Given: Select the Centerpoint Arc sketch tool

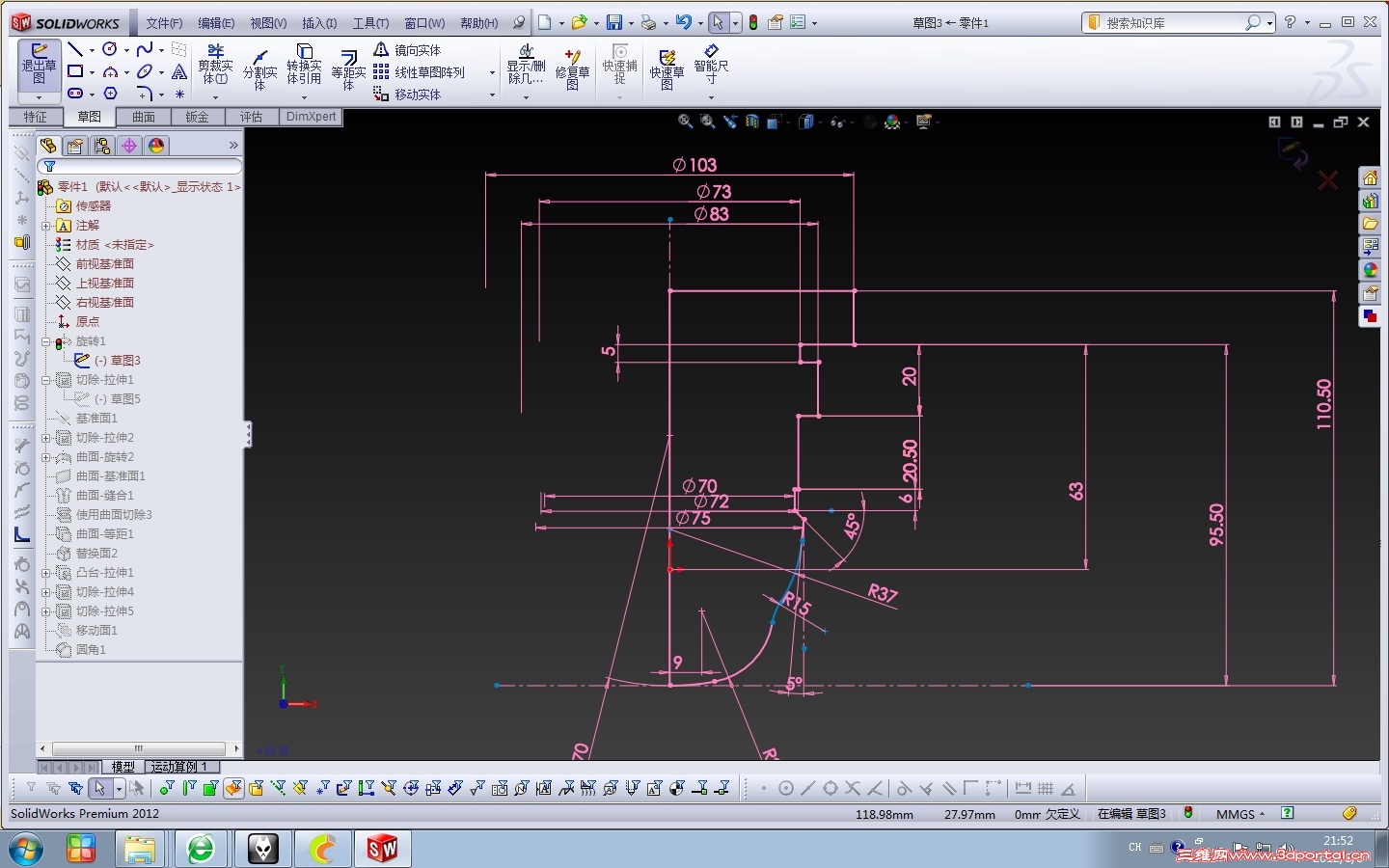Looking at the screenshot, I should tap(110, 71).
